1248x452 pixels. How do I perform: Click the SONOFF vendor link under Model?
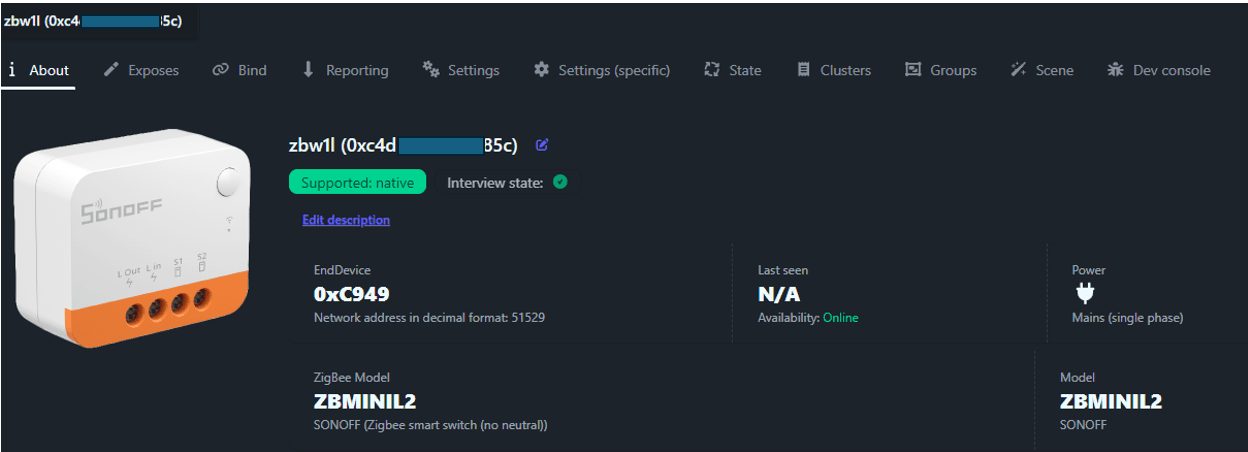(x=1083, y=425)
